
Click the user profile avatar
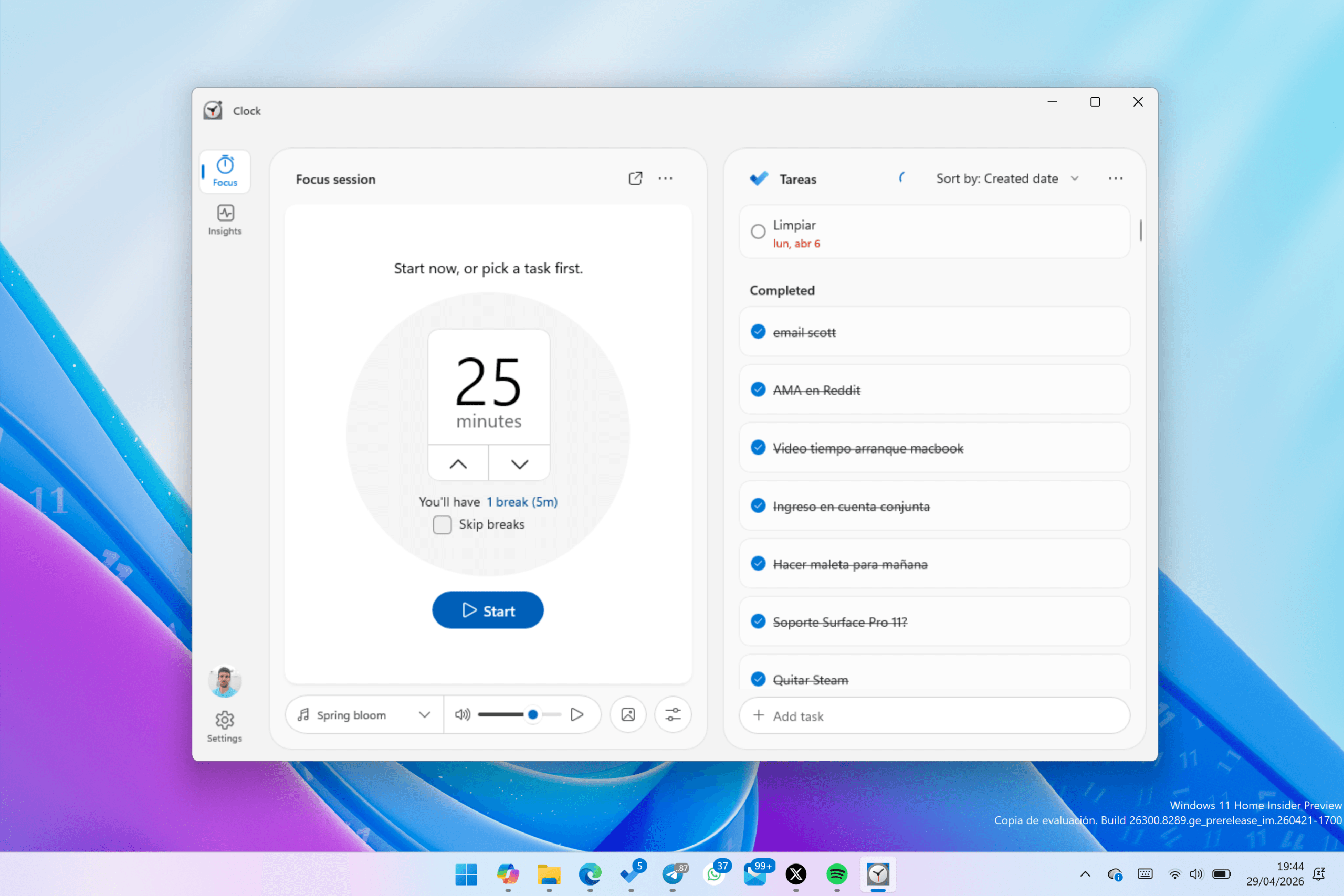225,681
